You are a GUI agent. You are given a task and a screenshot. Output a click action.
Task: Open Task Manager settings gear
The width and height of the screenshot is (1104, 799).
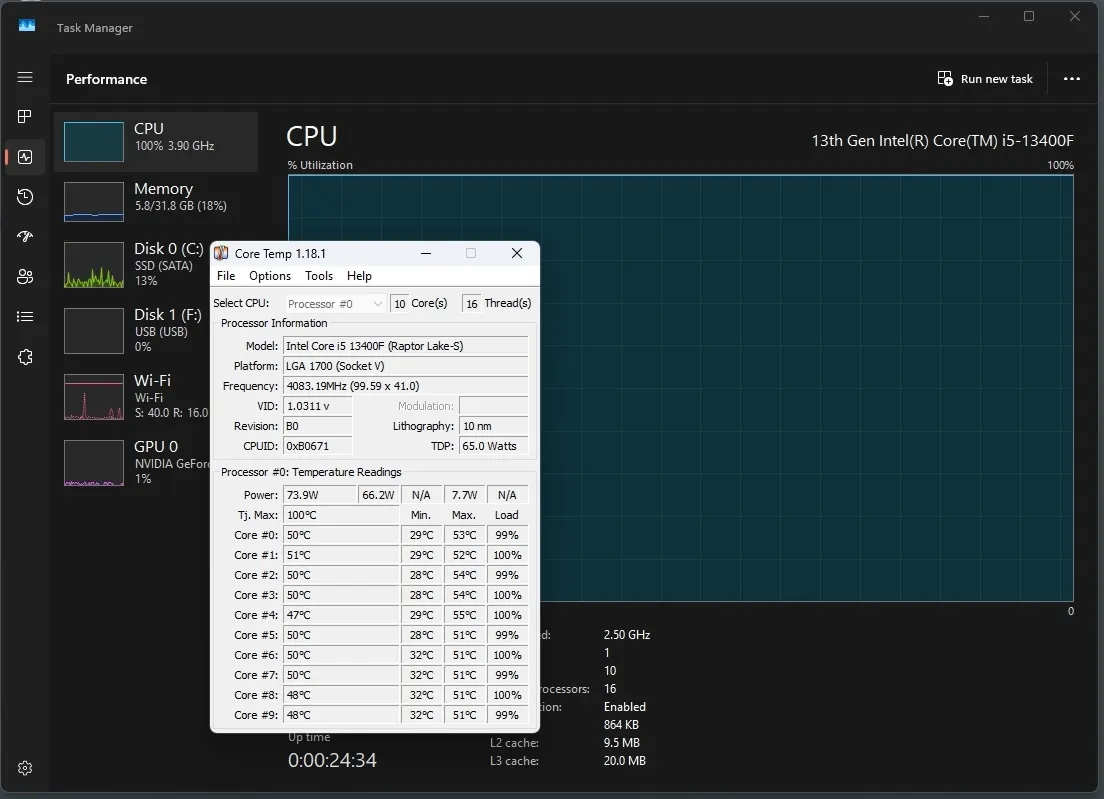click(25, 768)
